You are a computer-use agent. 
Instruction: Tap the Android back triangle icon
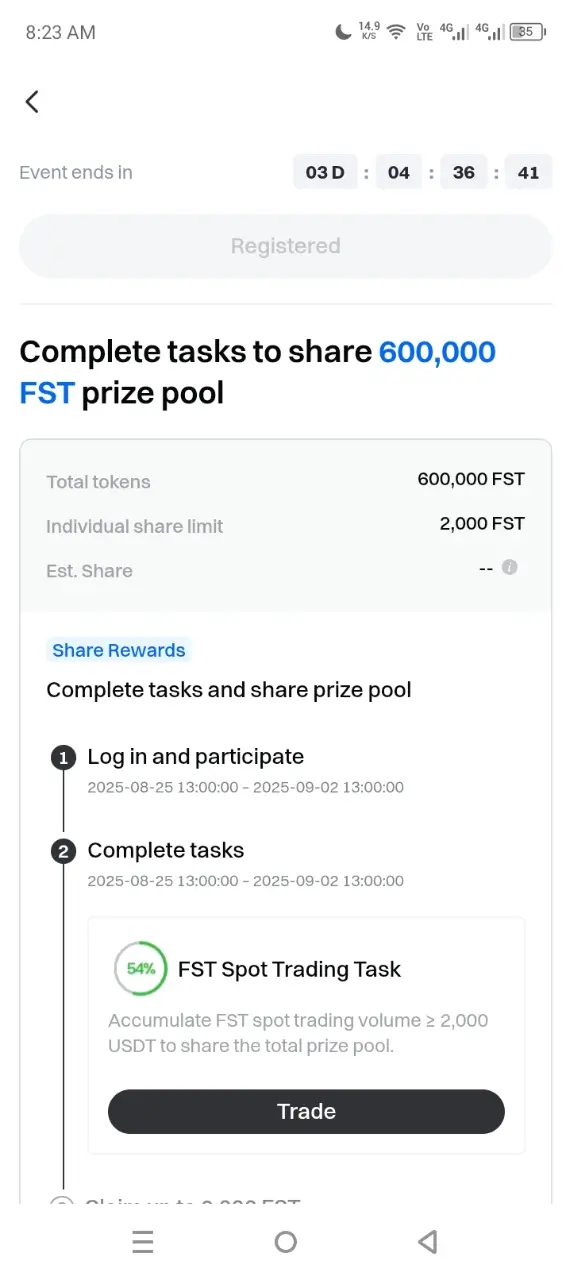pyautogui.click(x=428, y=1242)
